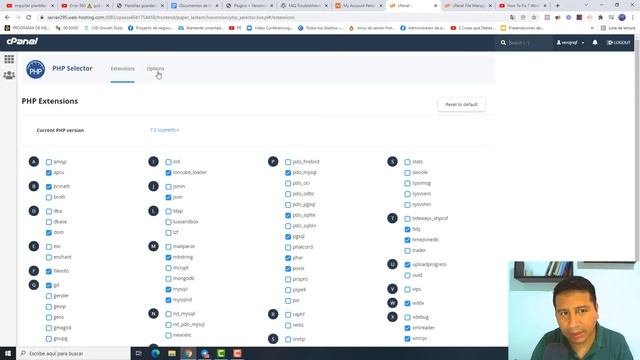The image size is (640, 360).
Task: Click the PHP Selector round logo
Action: point(36,69)
